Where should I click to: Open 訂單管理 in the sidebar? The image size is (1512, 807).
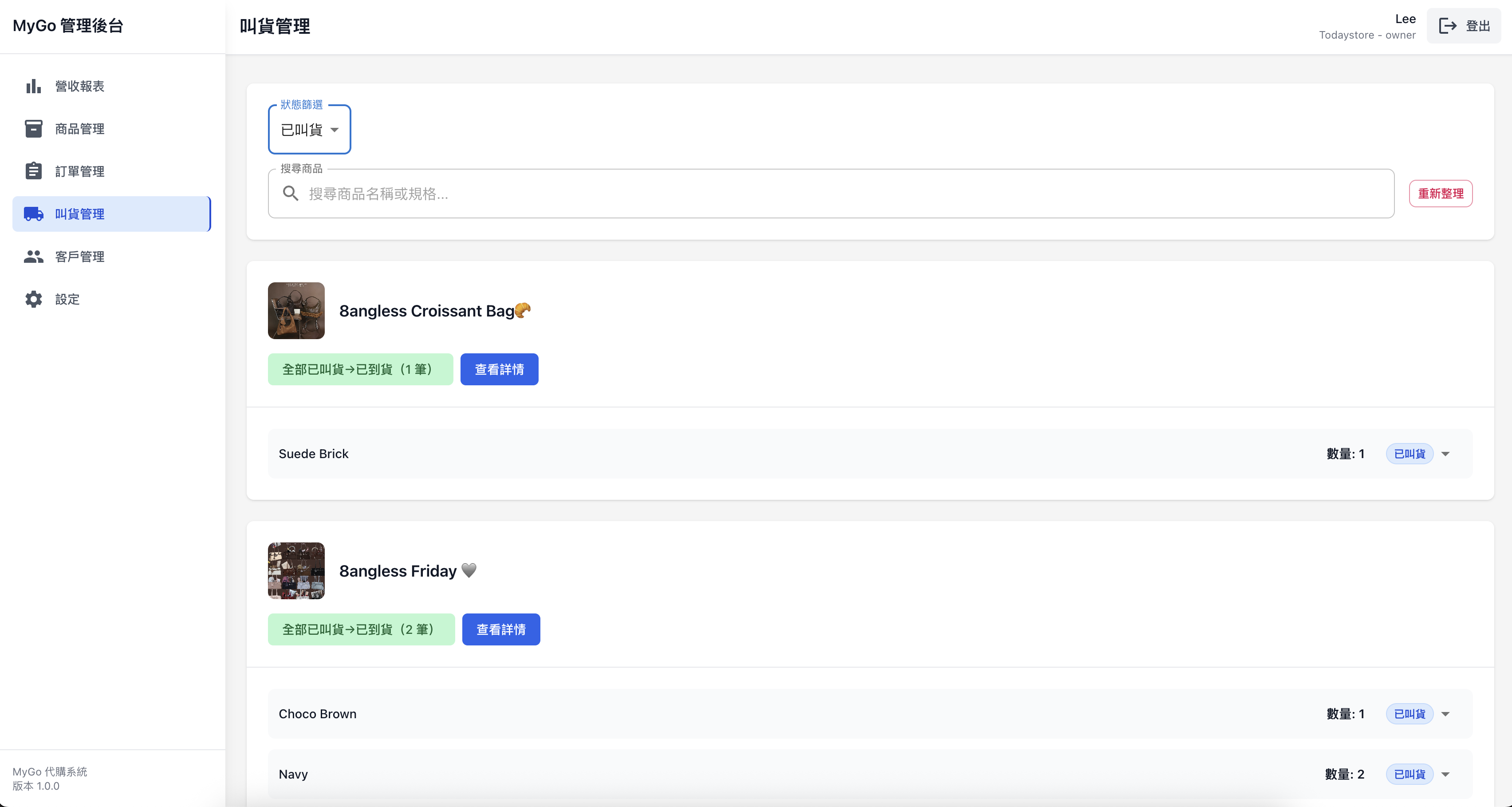(80, 171)
